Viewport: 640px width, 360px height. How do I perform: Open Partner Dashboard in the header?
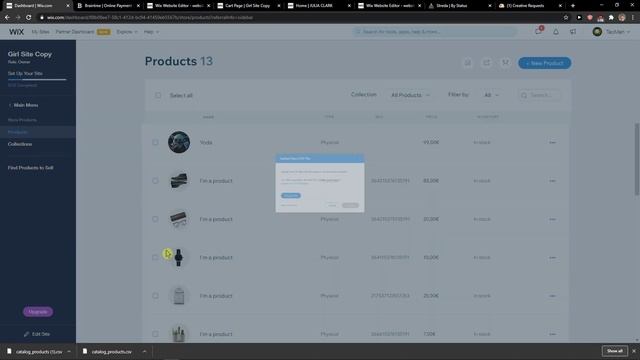point(75,32)
